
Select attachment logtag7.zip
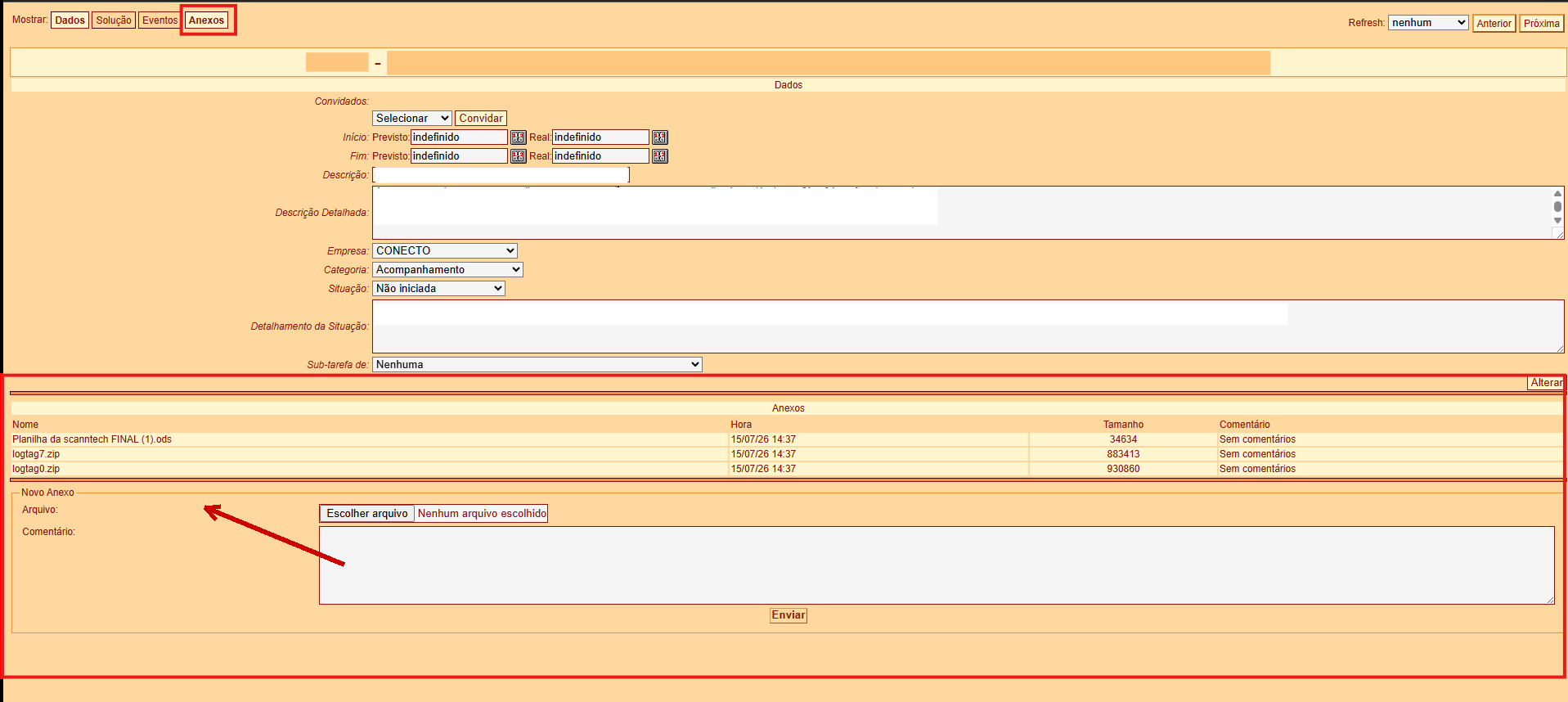(x=36, y=454)
